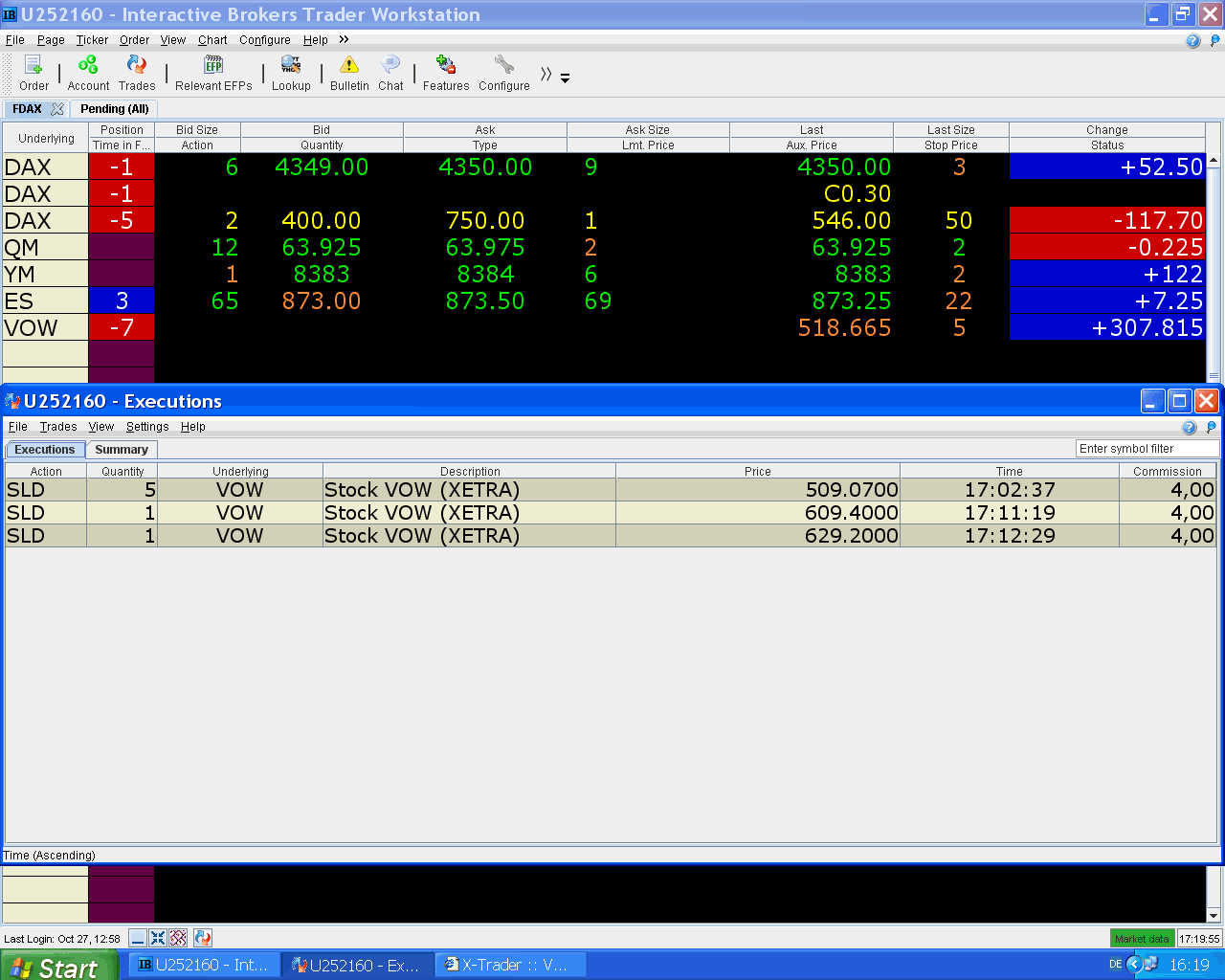The width and height of the screenshot is (1225, 980).
Task: Click the pin icon in Trader Workstation menu bar
Action: (1215, 41)
